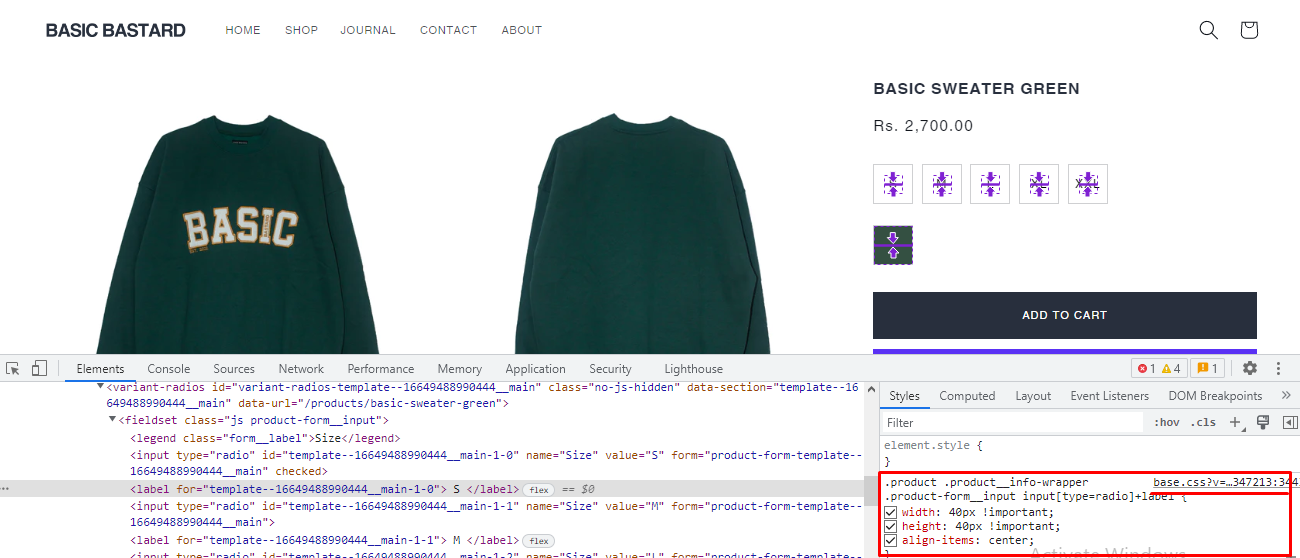Open the Sources tab

pos(234,368)
